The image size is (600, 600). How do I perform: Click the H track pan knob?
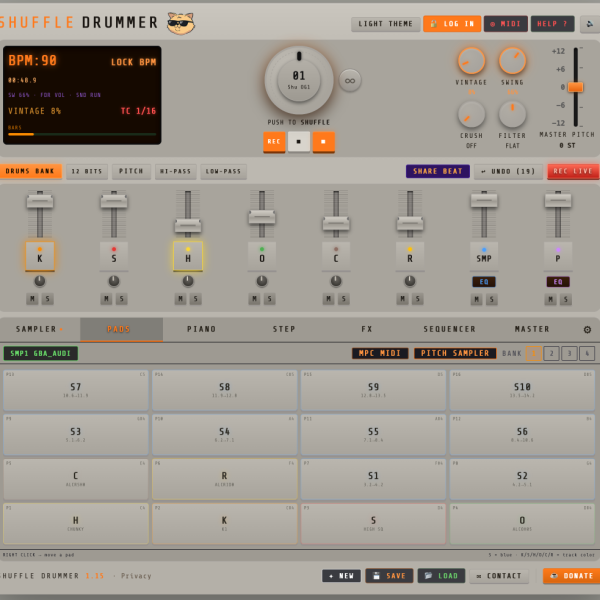(188, 281)
